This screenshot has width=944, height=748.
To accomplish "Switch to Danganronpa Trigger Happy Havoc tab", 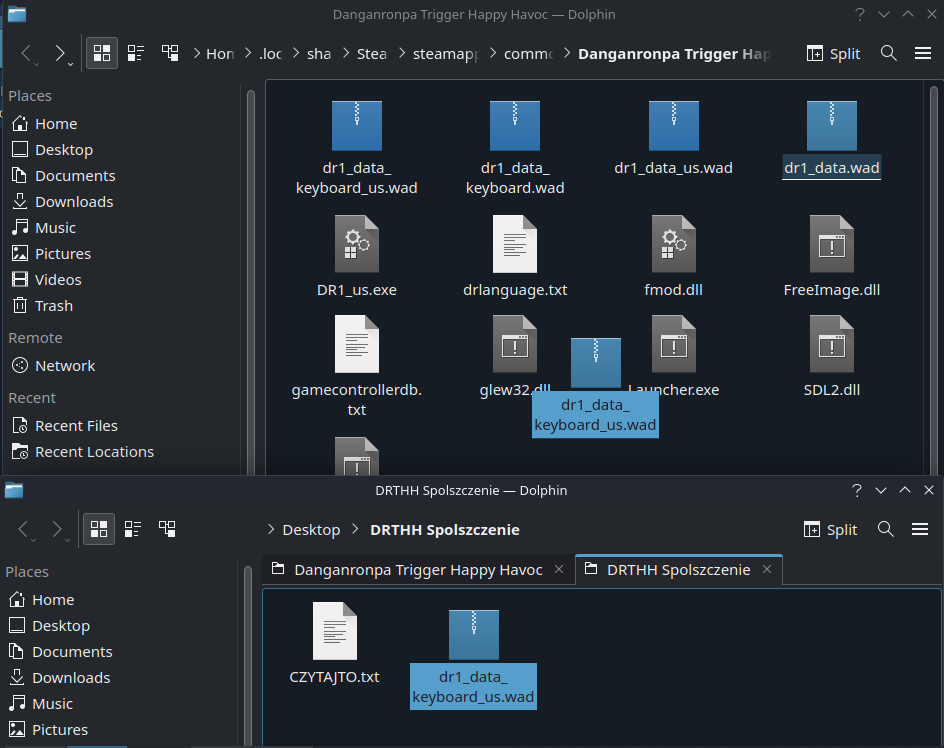I will [x=418, y=570].
